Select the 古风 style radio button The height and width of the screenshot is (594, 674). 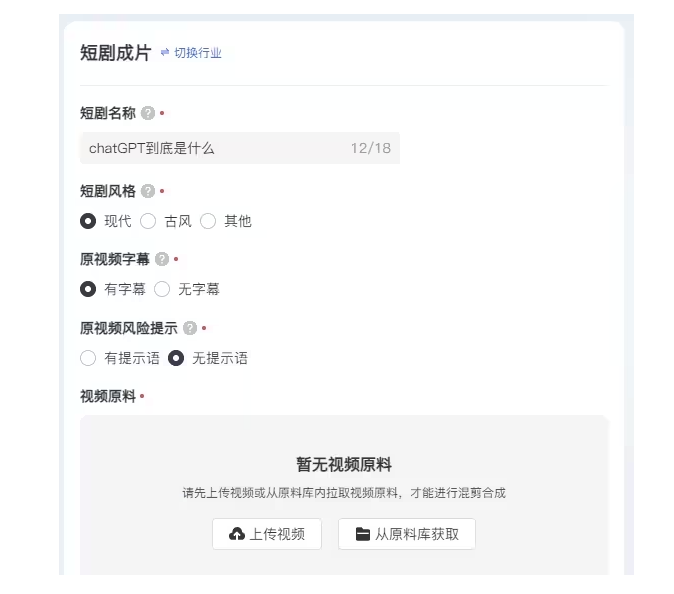[148, 221]
